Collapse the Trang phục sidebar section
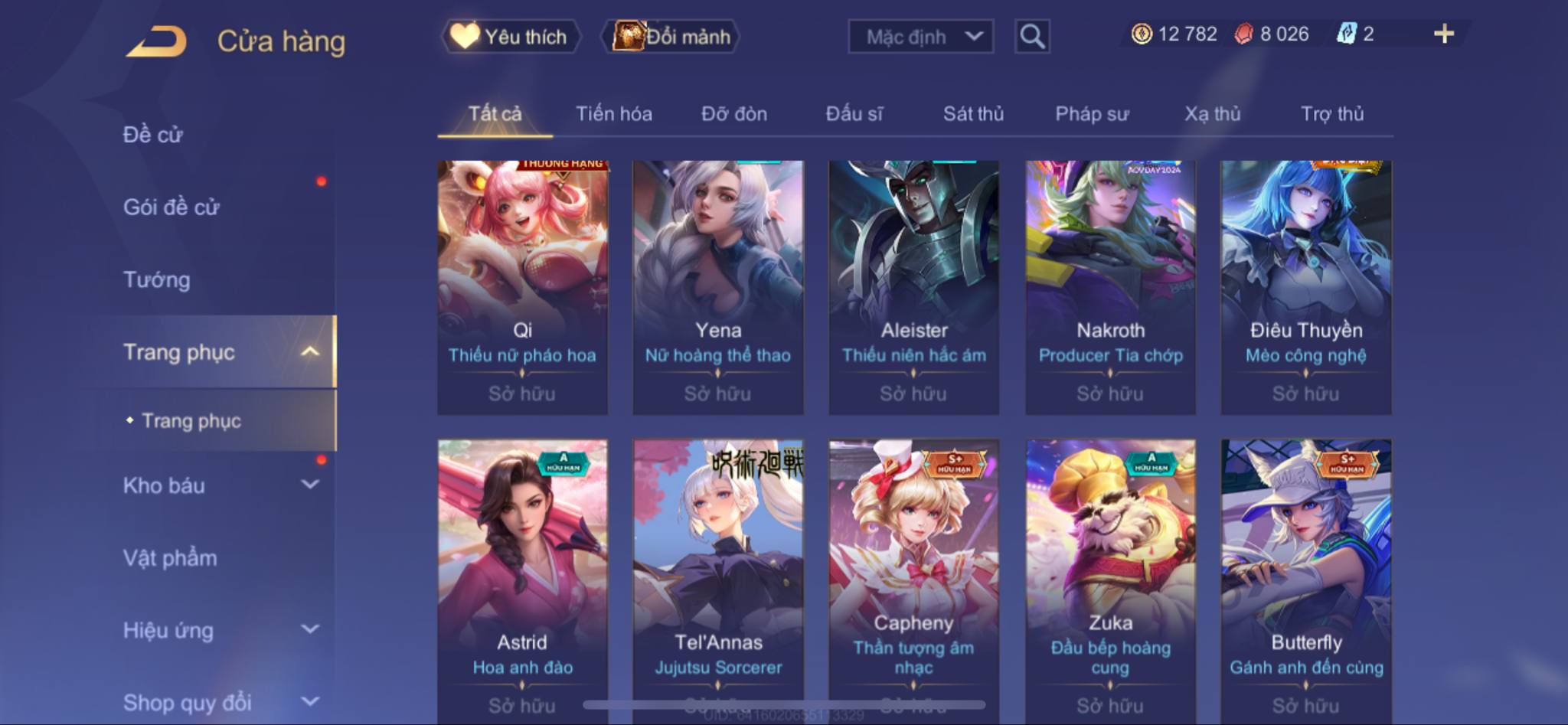Screen dimensions: 1568x725 310,351
